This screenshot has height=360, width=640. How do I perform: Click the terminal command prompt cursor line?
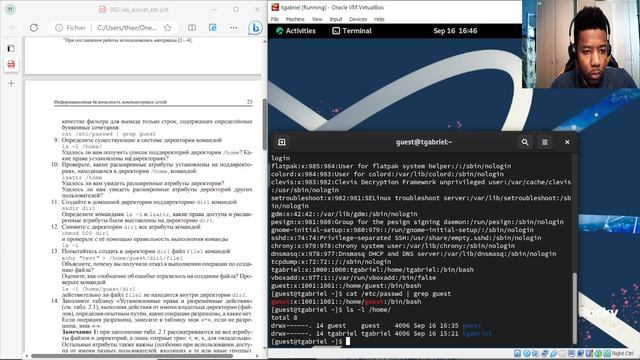pos(311,341)
